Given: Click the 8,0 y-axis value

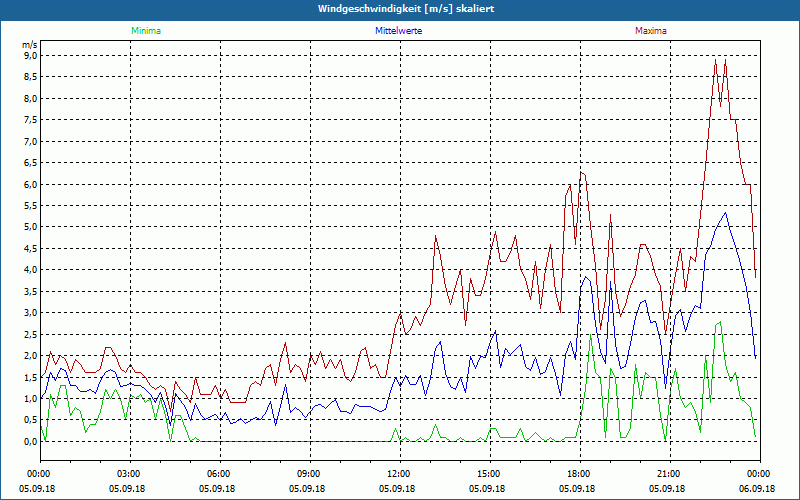Looking at the screenshot, I should [x=31, y=98].
